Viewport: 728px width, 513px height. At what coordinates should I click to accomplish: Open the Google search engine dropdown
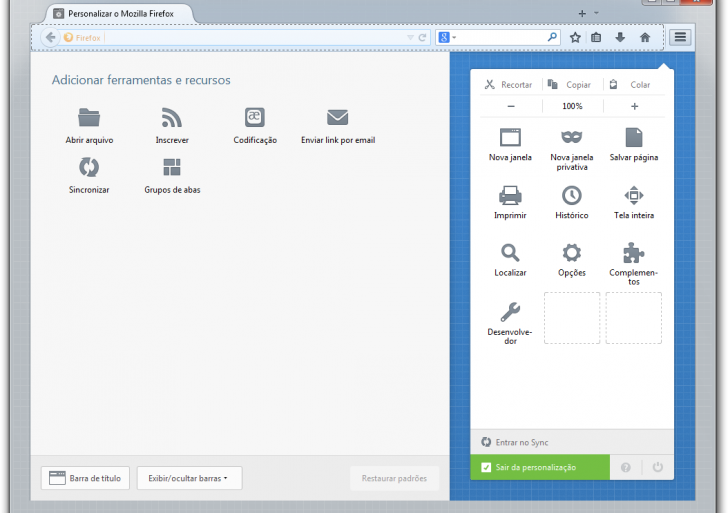pyautogui.click(x=447, y=37)
